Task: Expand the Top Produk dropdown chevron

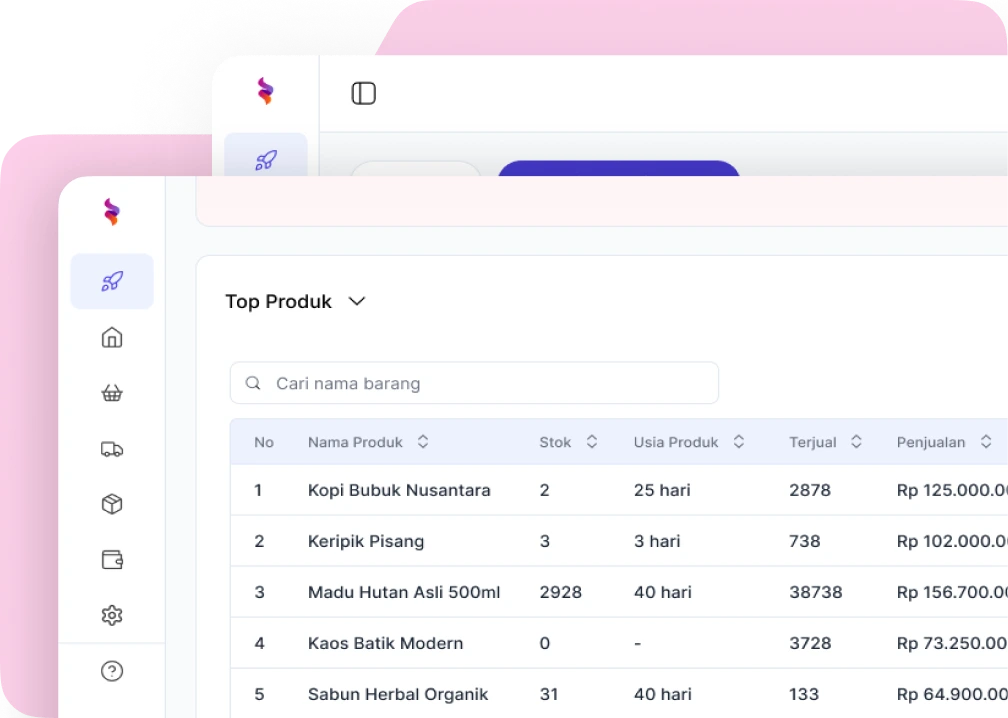Action: (x=357, y=301)
